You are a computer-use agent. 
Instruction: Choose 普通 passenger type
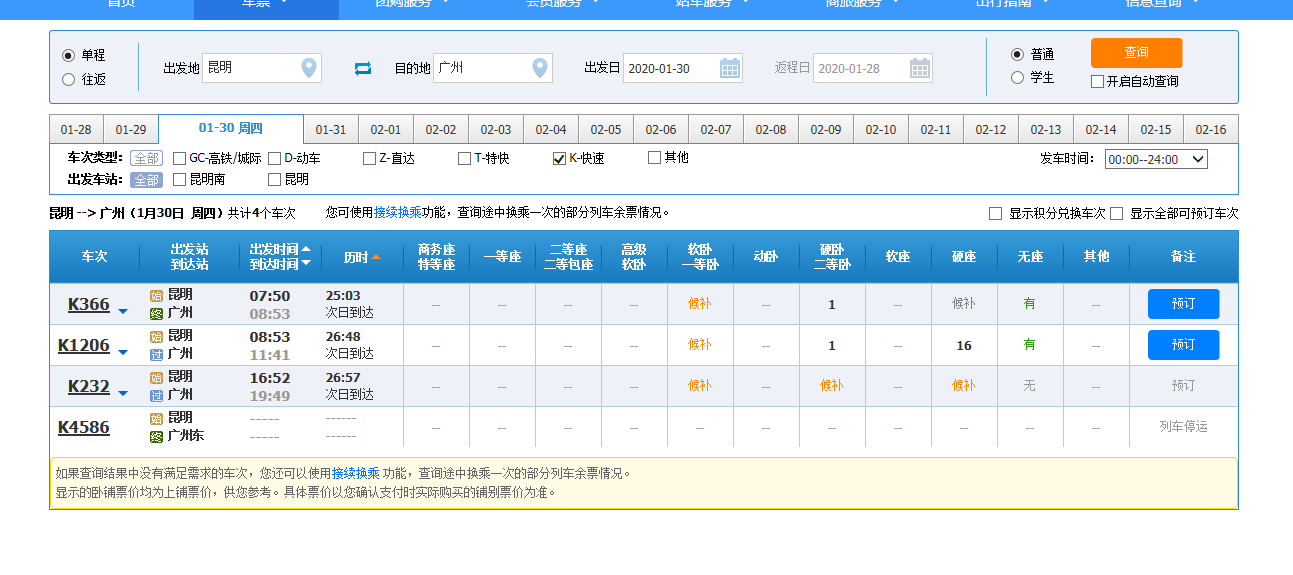(1017, 54)
